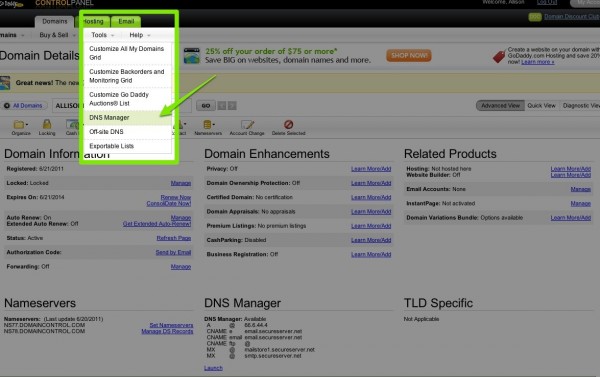This screenshot has width=600, height=377.
Task: Click the Manage DS Records link
Action: (x=167, y=331)
